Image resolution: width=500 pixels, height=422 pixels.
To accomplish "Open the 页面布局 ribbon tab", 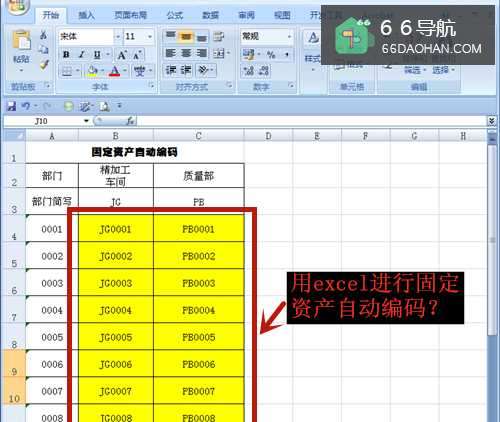I will click(131, 15).
